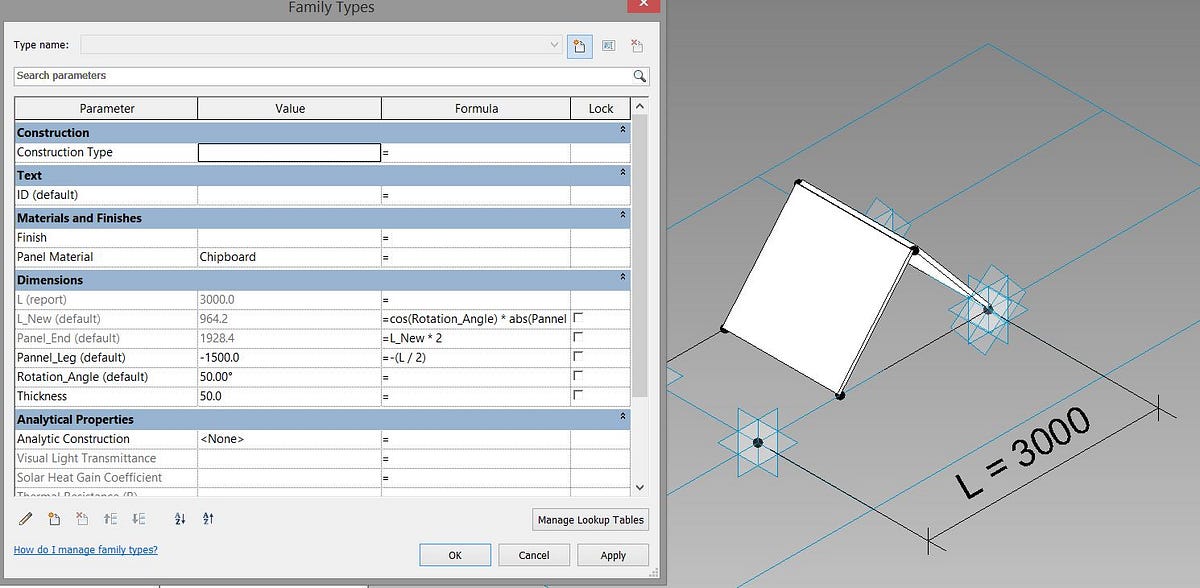Click the New Type icon
Image resolution: width=1200 pixels, height=588 pixels.
pyautogui.click(x=580, y=45)
